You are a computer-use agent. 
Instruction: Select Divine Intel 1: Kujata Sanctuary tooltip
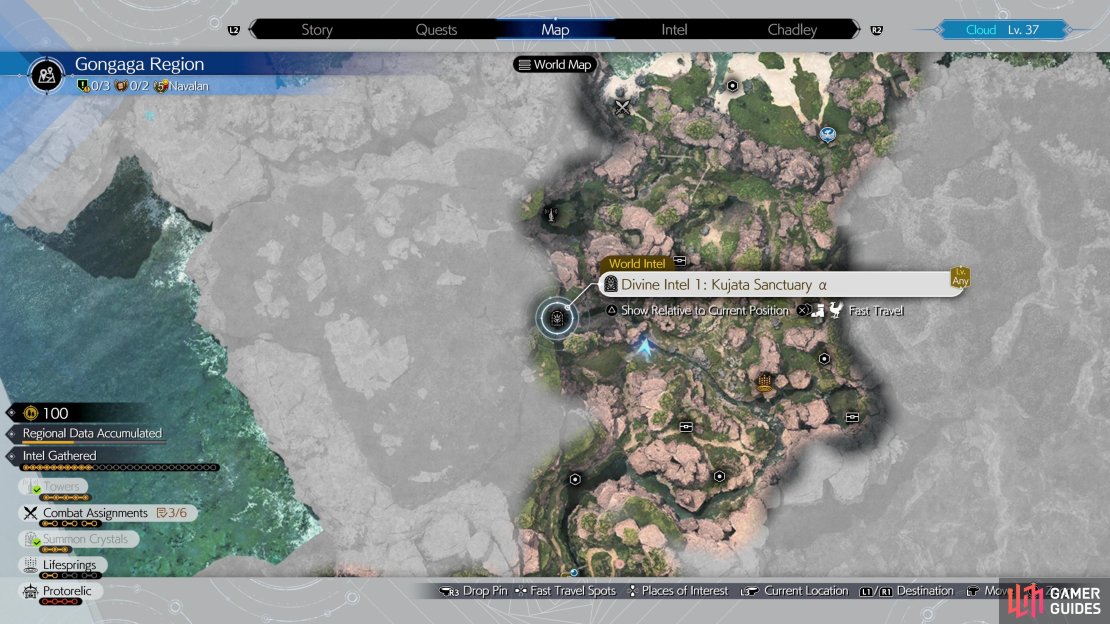click(x=781, y=285)
